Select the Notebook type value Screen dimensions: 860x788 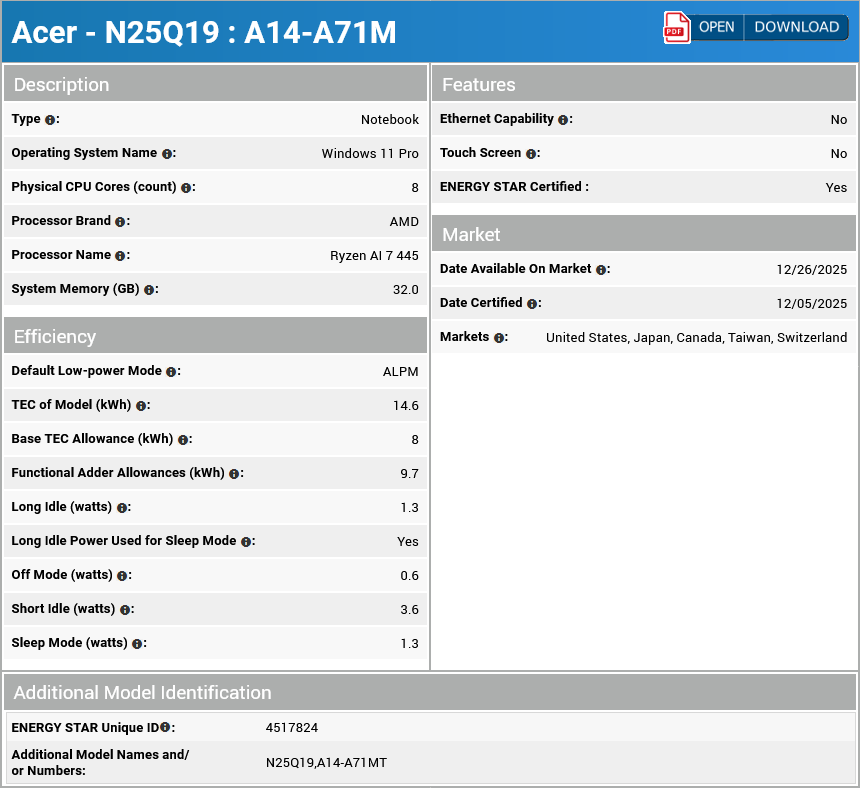point(389,120)
